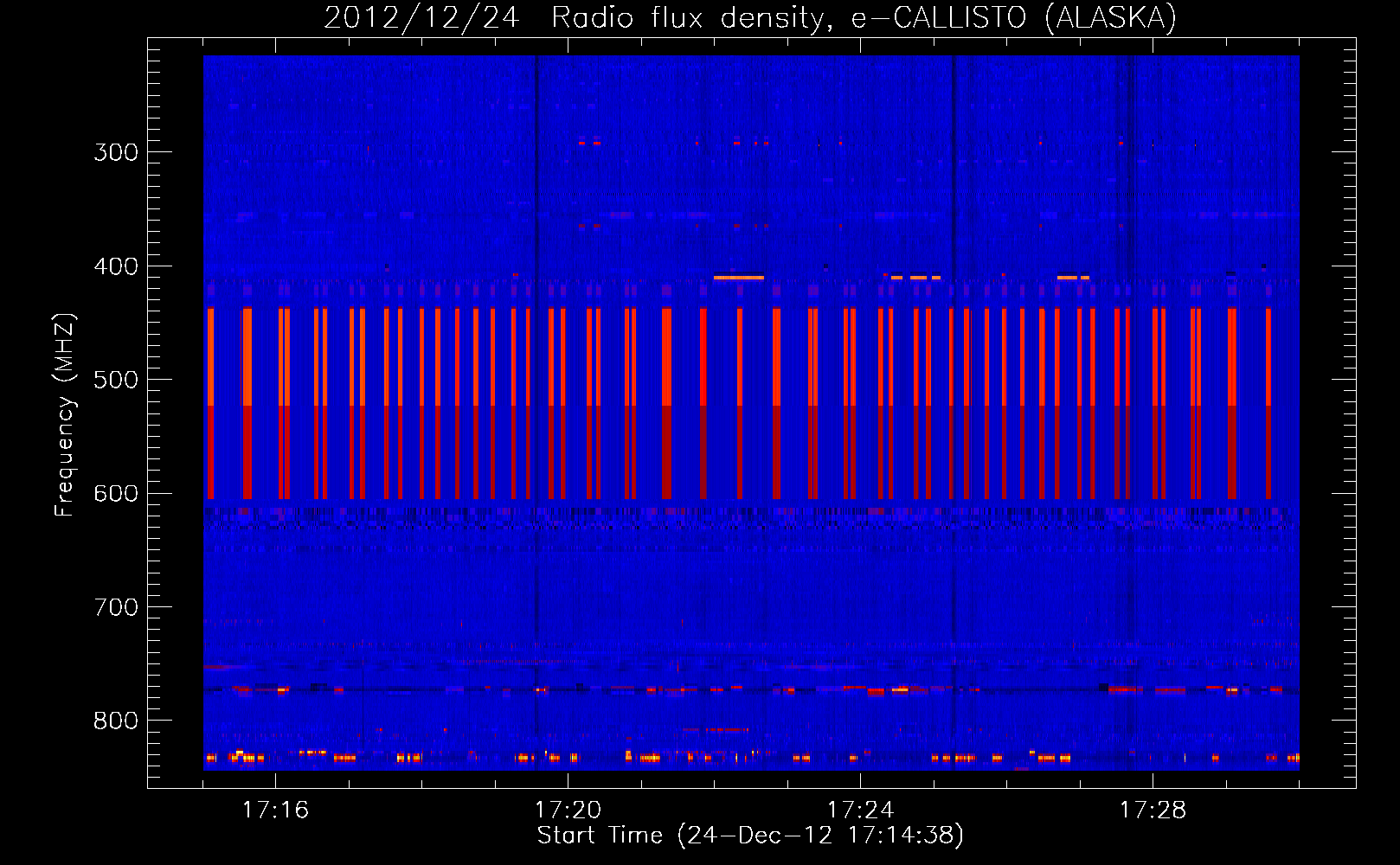This screenshot has width=1400, height=865.
Task: Click the 300 frequency tick label
Action: [116, 152]
